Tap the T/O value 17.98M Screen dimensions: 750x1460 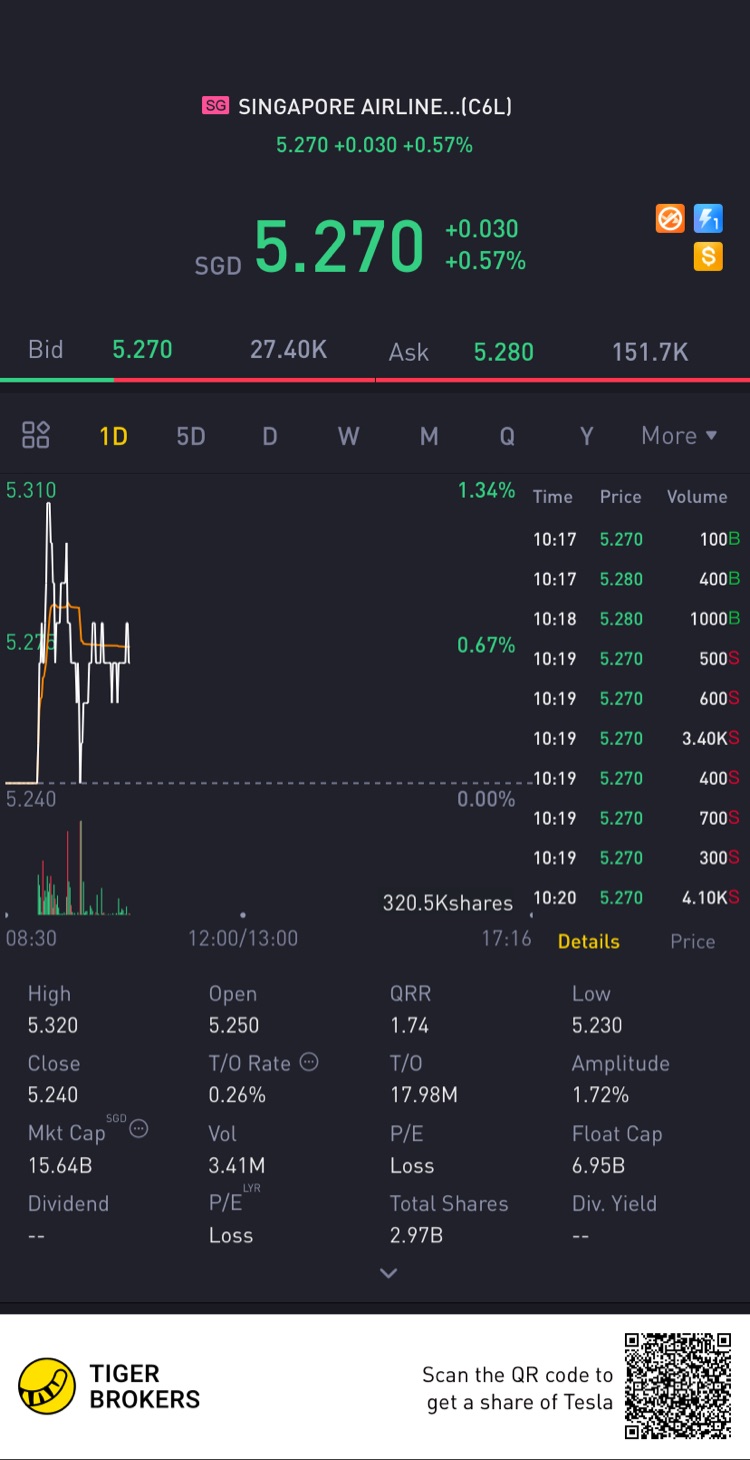[424, 1095]
